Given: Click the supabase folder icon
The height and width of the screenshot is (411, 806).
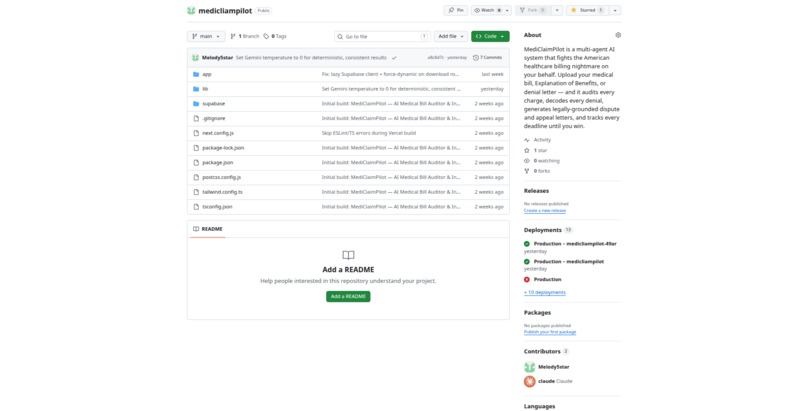Looking at the screenshot, I should (196, 103).
